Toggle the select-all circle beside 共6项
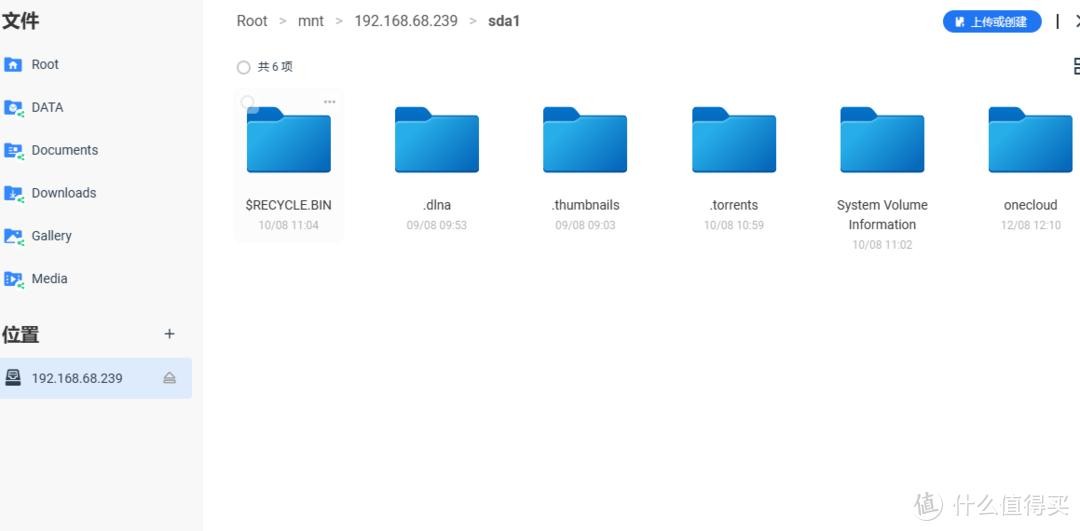Screen dimensions: 1080x531 243,67
